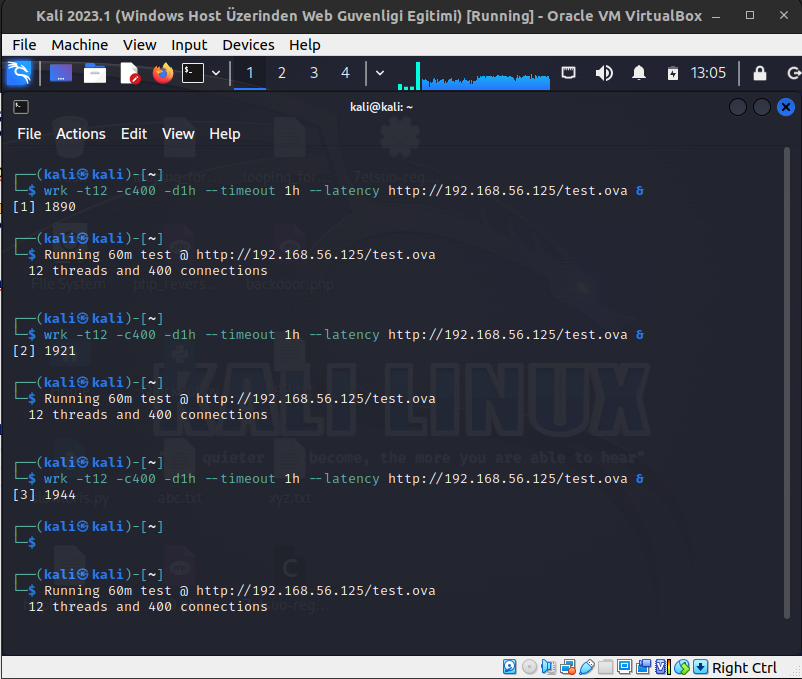Lock the screen with the padlock icon
Image resolution: width=802 pixels, height=679 pixels.
(x=760, y=73)
